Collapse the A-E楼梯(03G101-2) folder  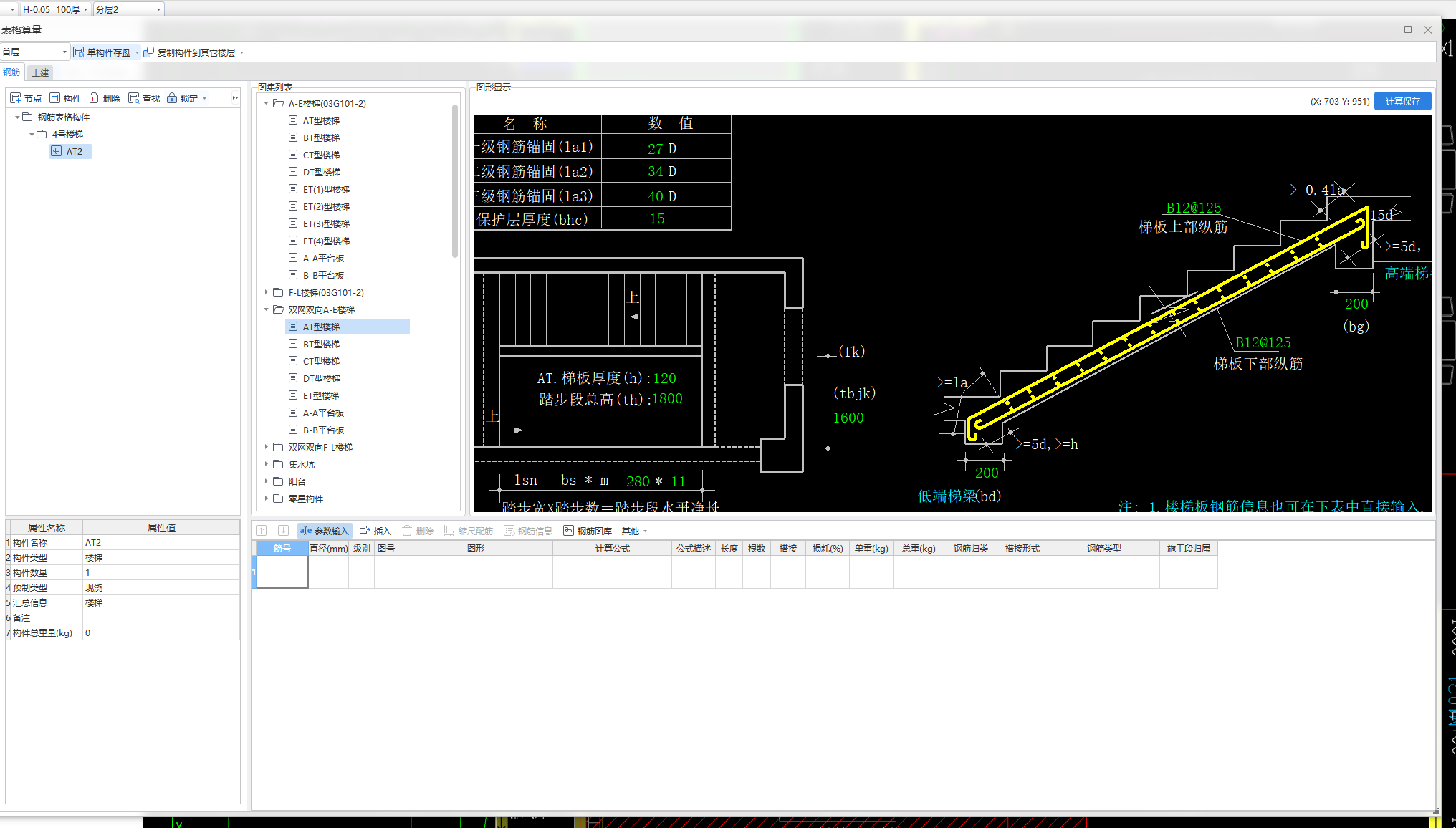point(267,103)
